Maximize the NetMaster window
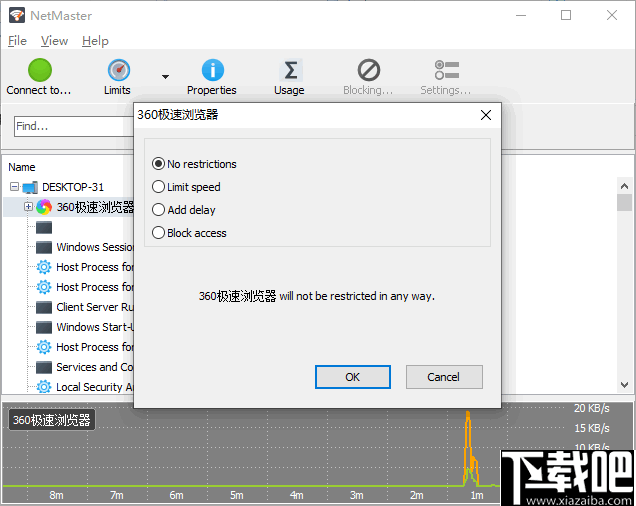Image resolution: width=636 pixels, height=506 pixels. tap(566, 15)
